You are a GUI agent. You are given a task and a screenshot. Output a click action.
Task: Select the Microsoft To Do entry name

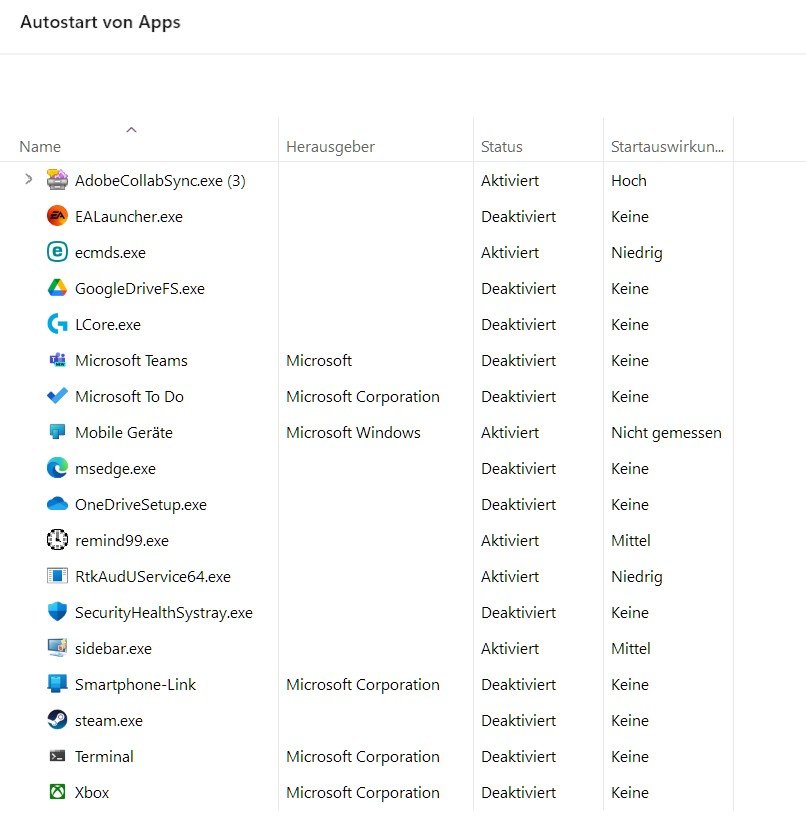129,397
